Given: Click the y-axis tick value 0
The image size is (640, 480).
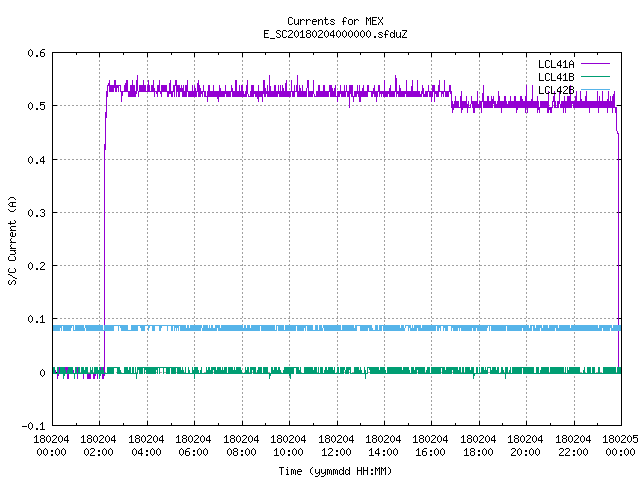Looking at the screenshot, I should point(42,373).
